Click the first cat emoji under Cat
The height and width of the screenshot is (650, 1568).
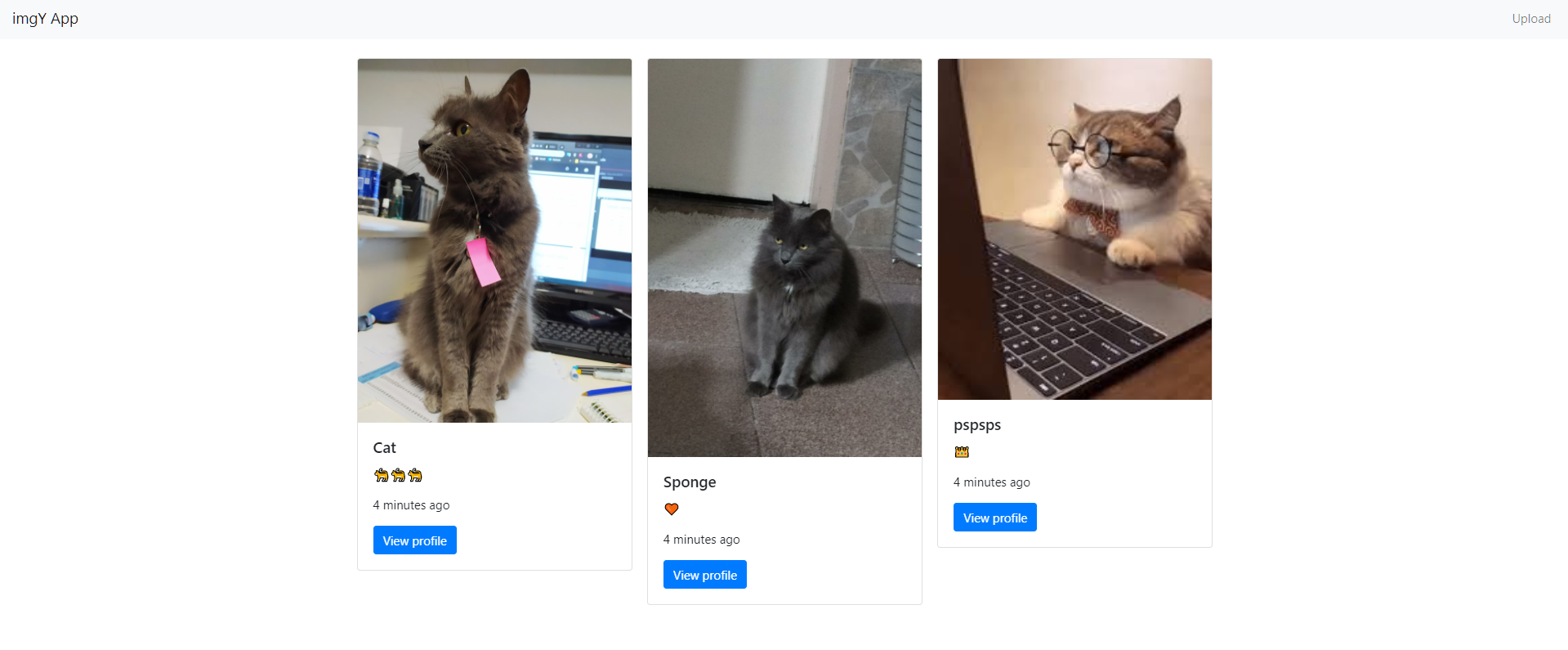coord(381,475)
